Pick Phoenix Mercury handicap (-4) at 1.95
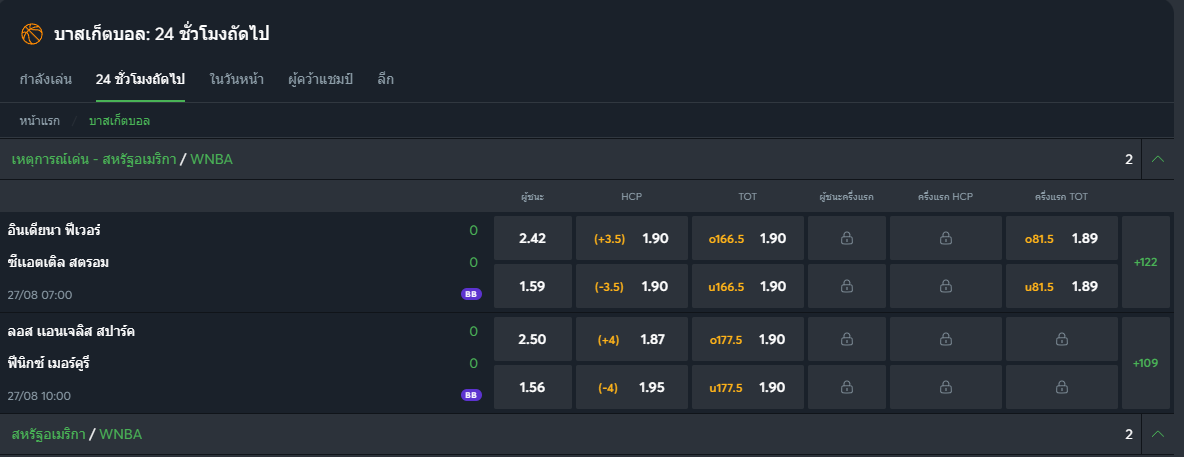Viewport: 1184px width, 457px height. [x=632, y=388]
